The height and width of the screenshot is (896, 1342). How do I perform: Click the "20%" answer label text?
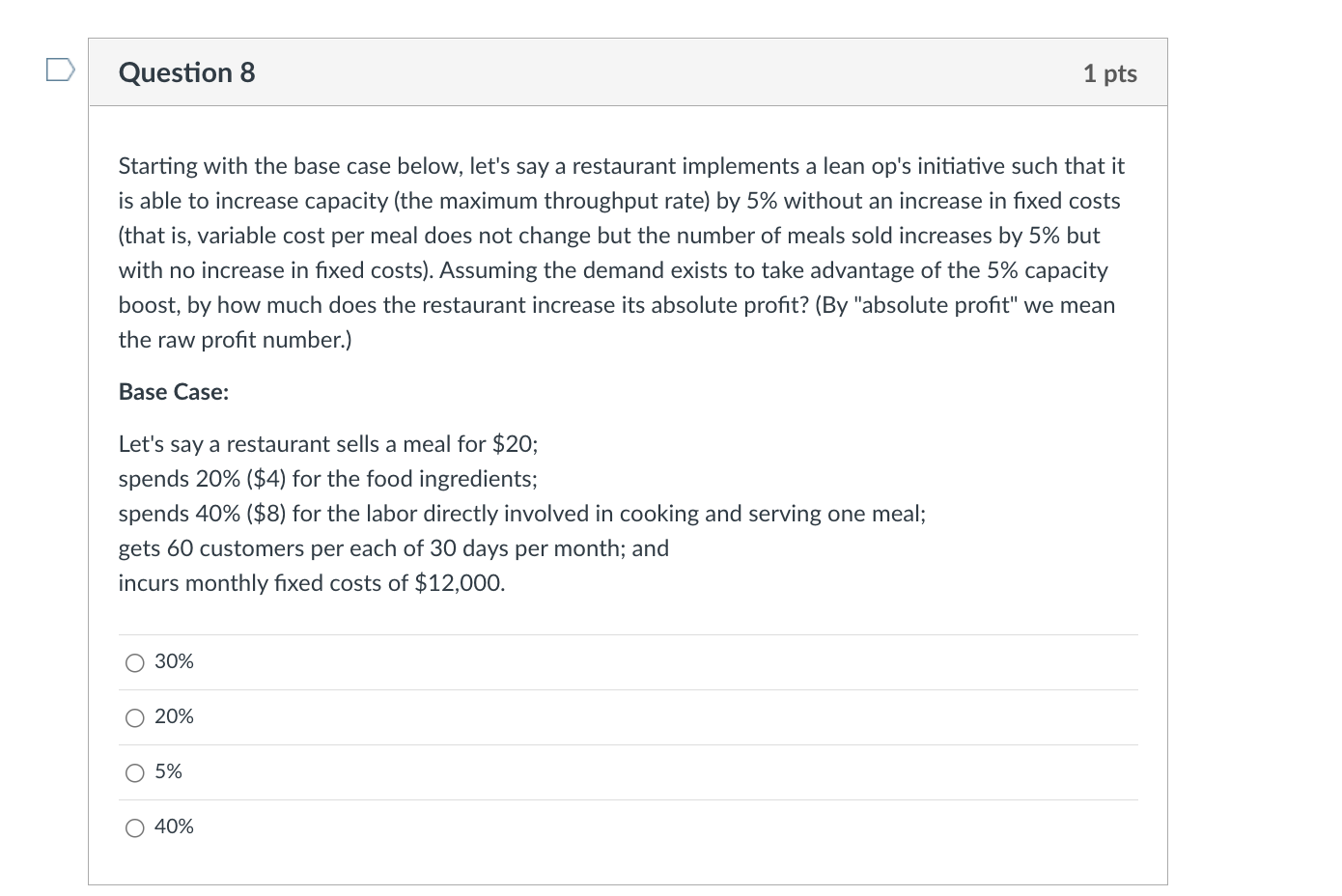click(x=174, y=716)
